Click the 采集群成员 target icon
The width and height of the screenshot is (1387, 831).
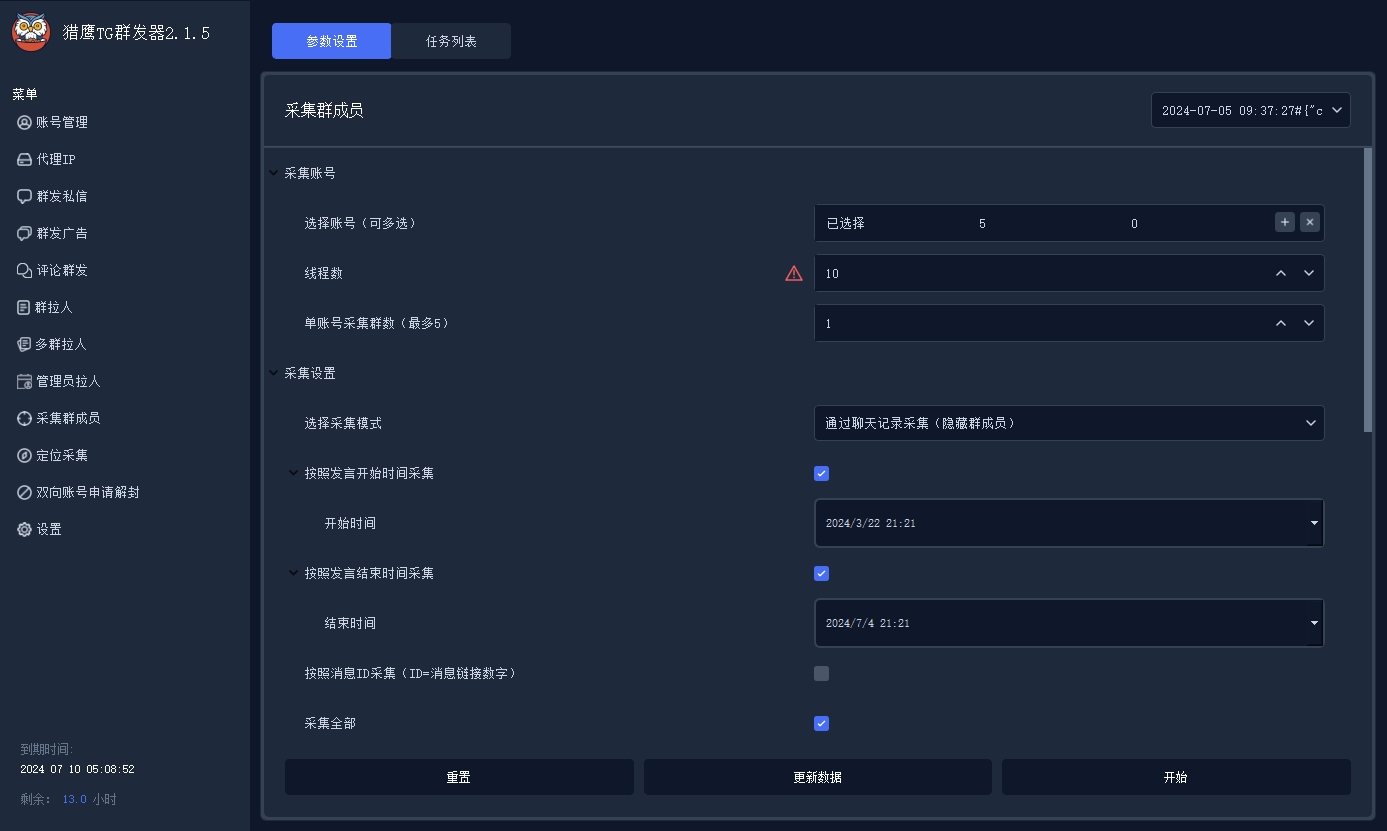coord(24,418)
